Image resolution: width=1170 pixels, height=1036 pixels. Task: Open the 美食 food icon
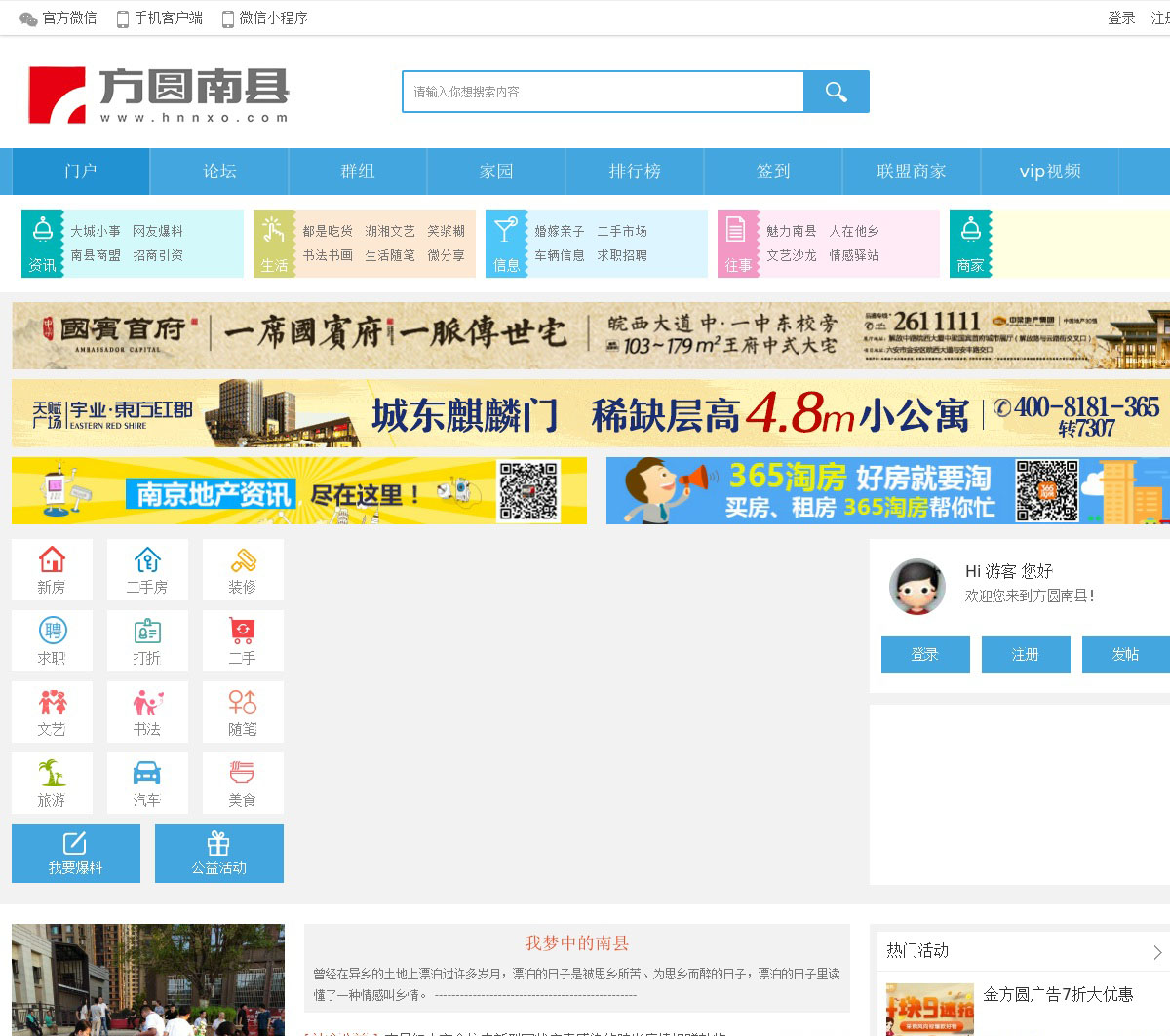tap(243, 784)
